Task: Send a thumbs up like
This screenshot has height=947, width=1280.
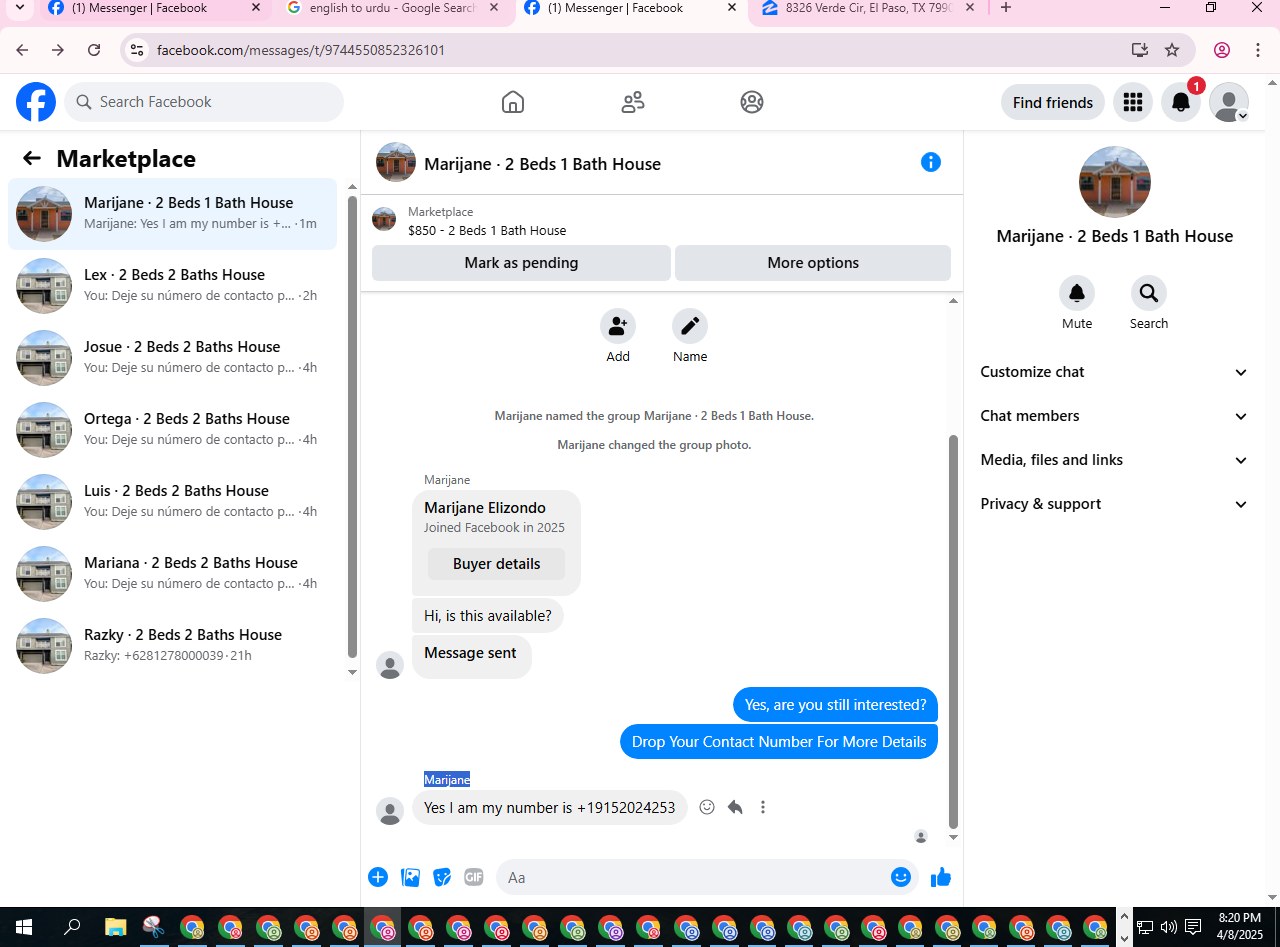Action: click(941, 877)
